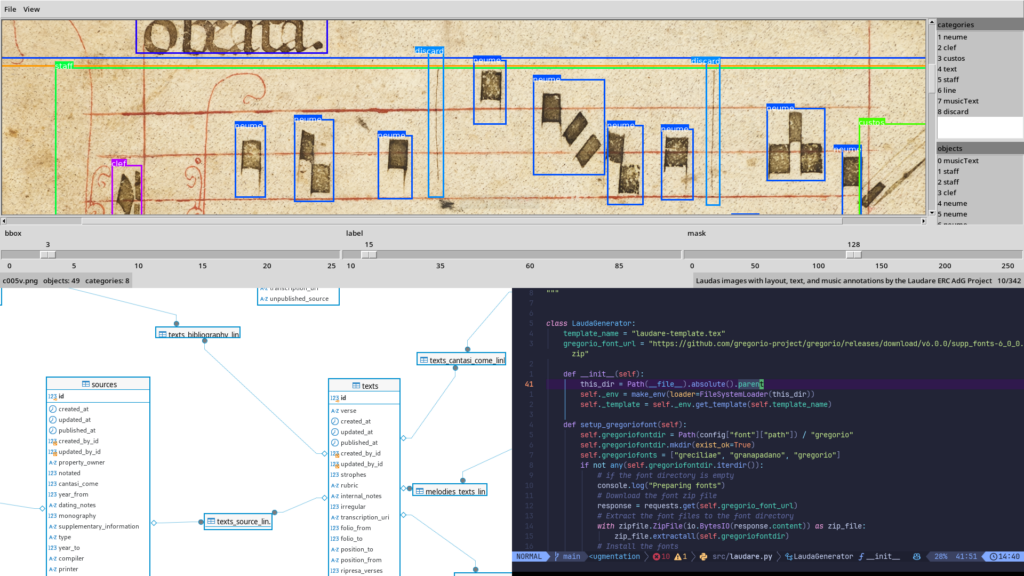The width and height of the screenshot is (1024, 576).
Task: Open the File menu
Action: pos(10,9)
